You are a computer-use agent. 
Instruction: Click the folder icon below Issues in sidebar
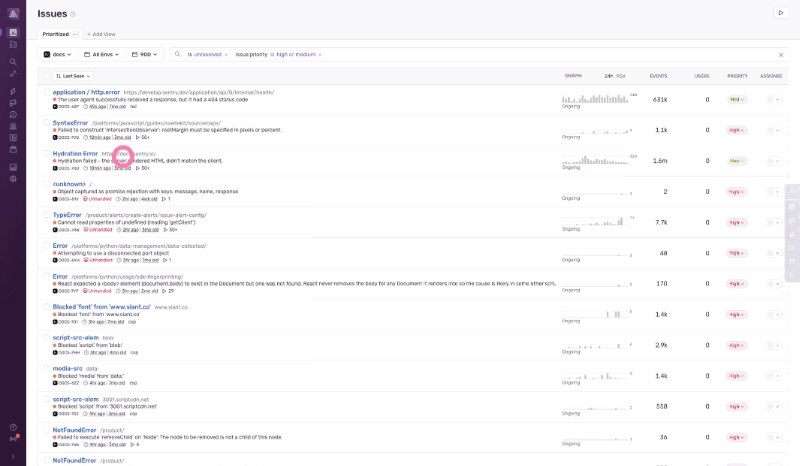coord(13,44)
